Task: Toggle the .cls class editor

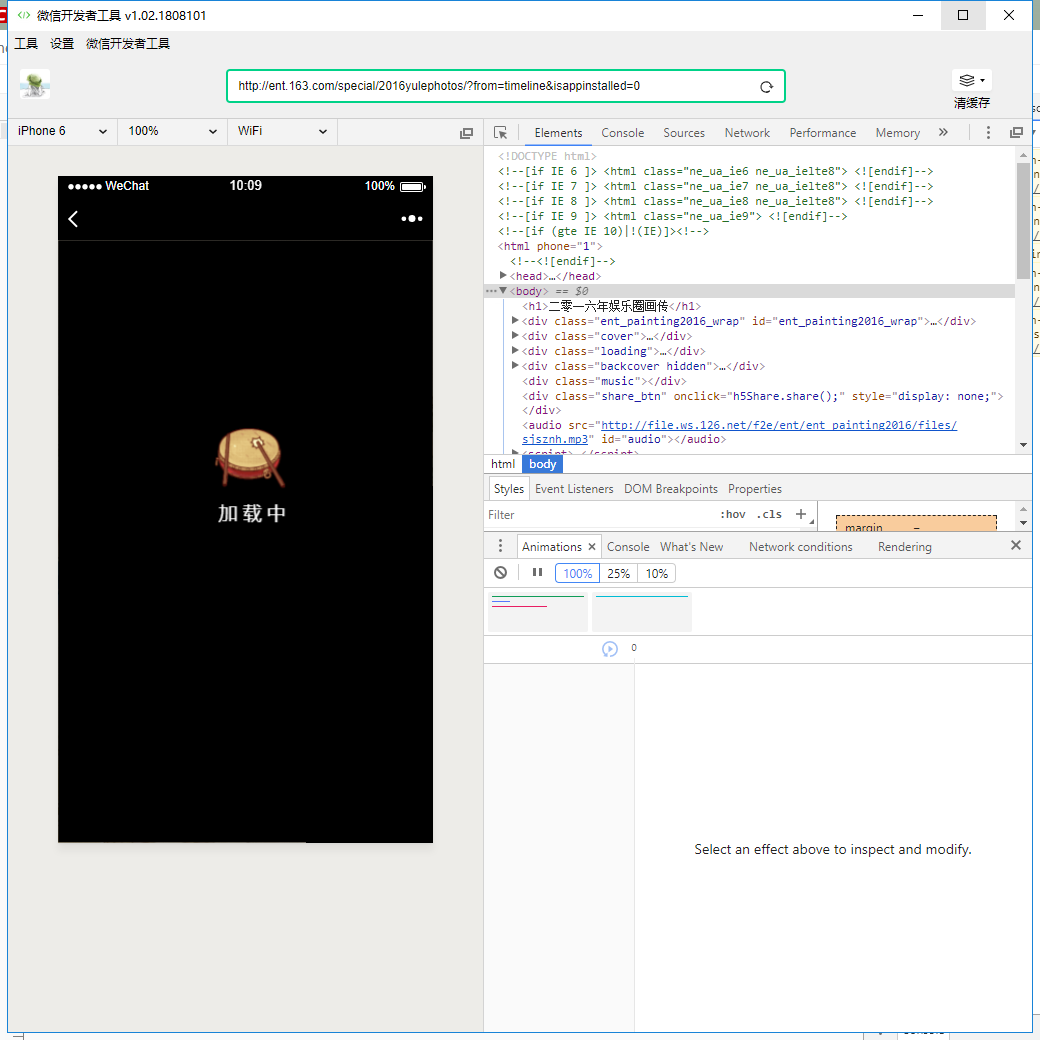Action: tap(769, 514)
